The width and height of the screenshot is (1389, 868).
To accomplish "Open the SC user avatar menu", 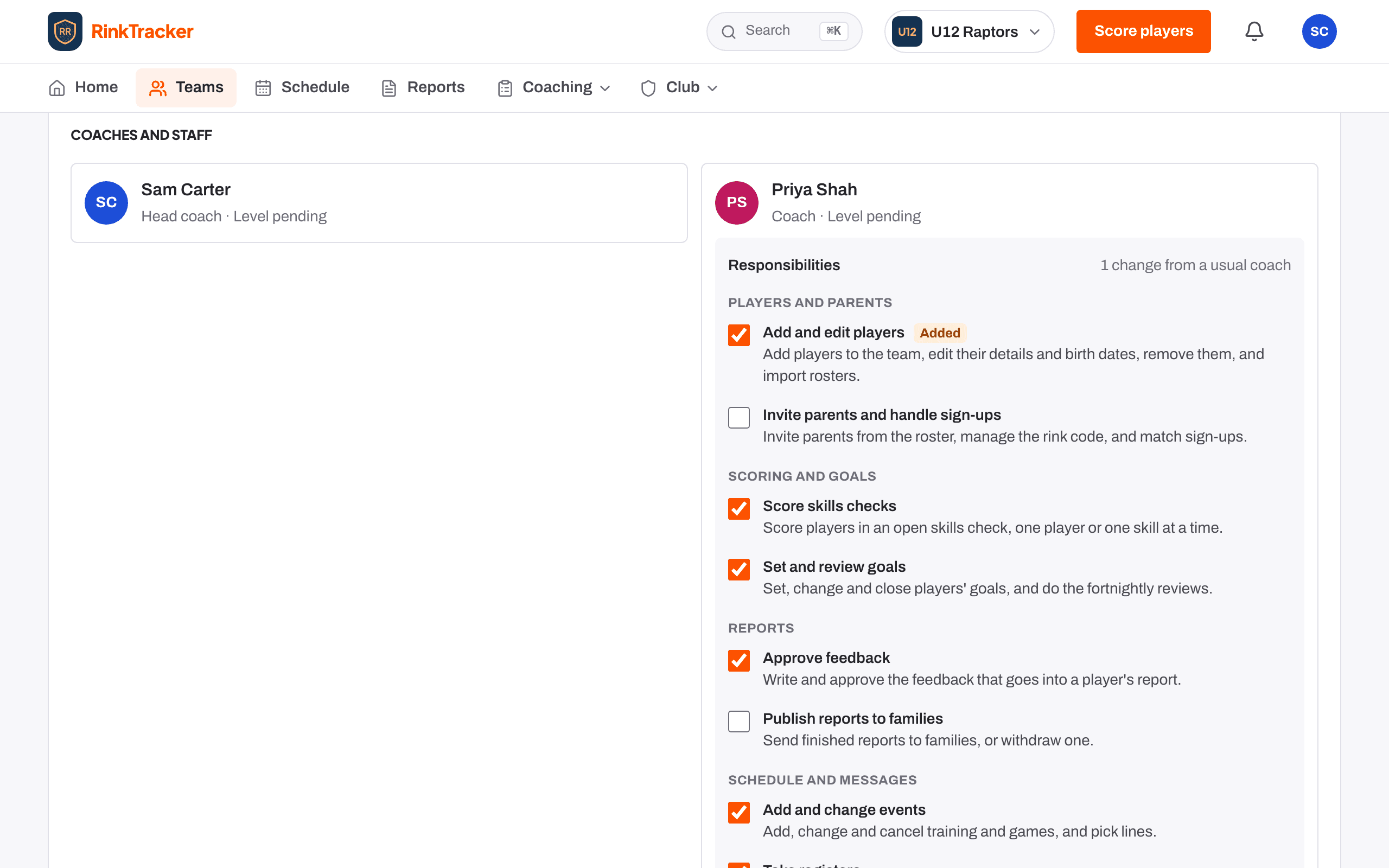I will coord(1319,31).
